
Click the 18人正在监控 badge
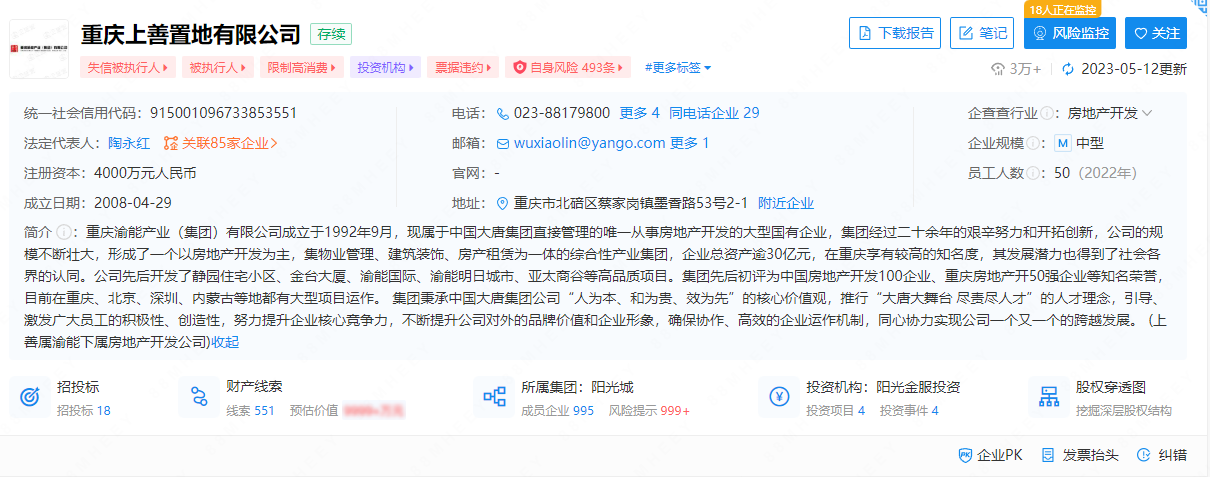[1062, 10]
